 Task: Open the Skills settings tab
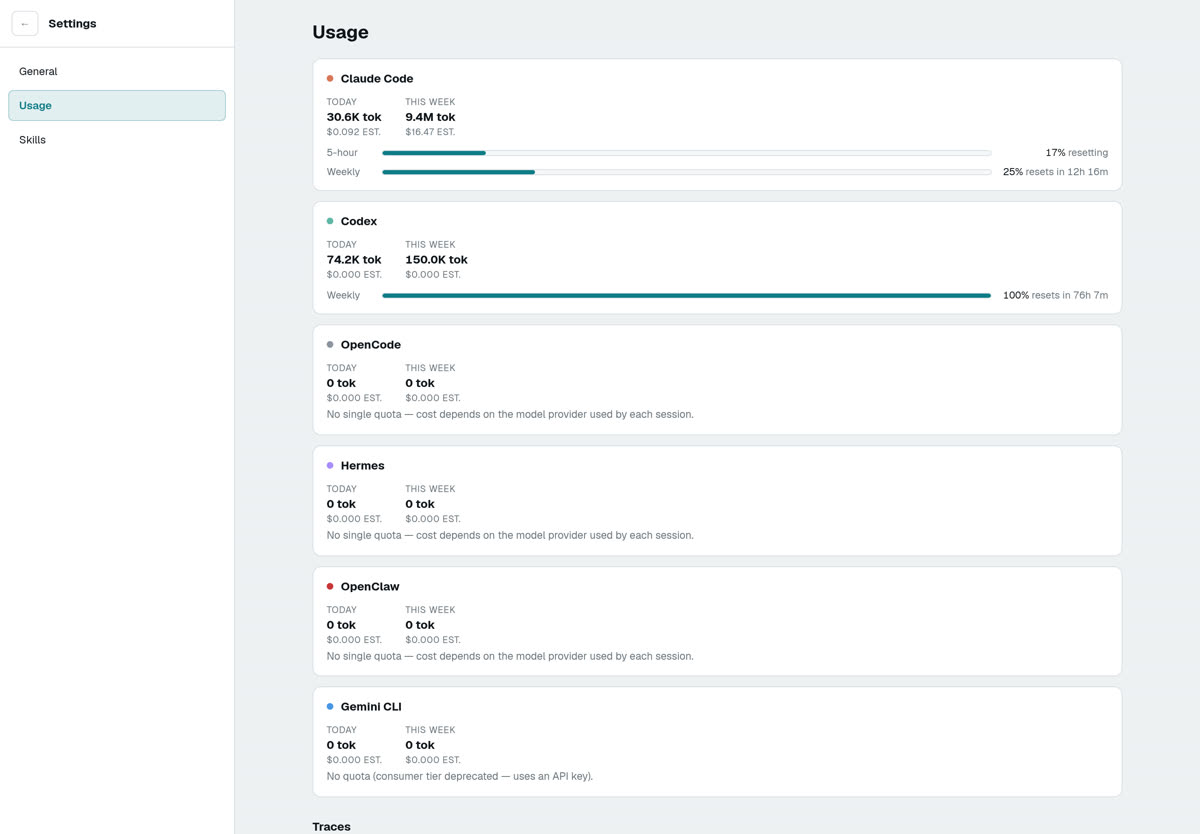click(117, 140)
